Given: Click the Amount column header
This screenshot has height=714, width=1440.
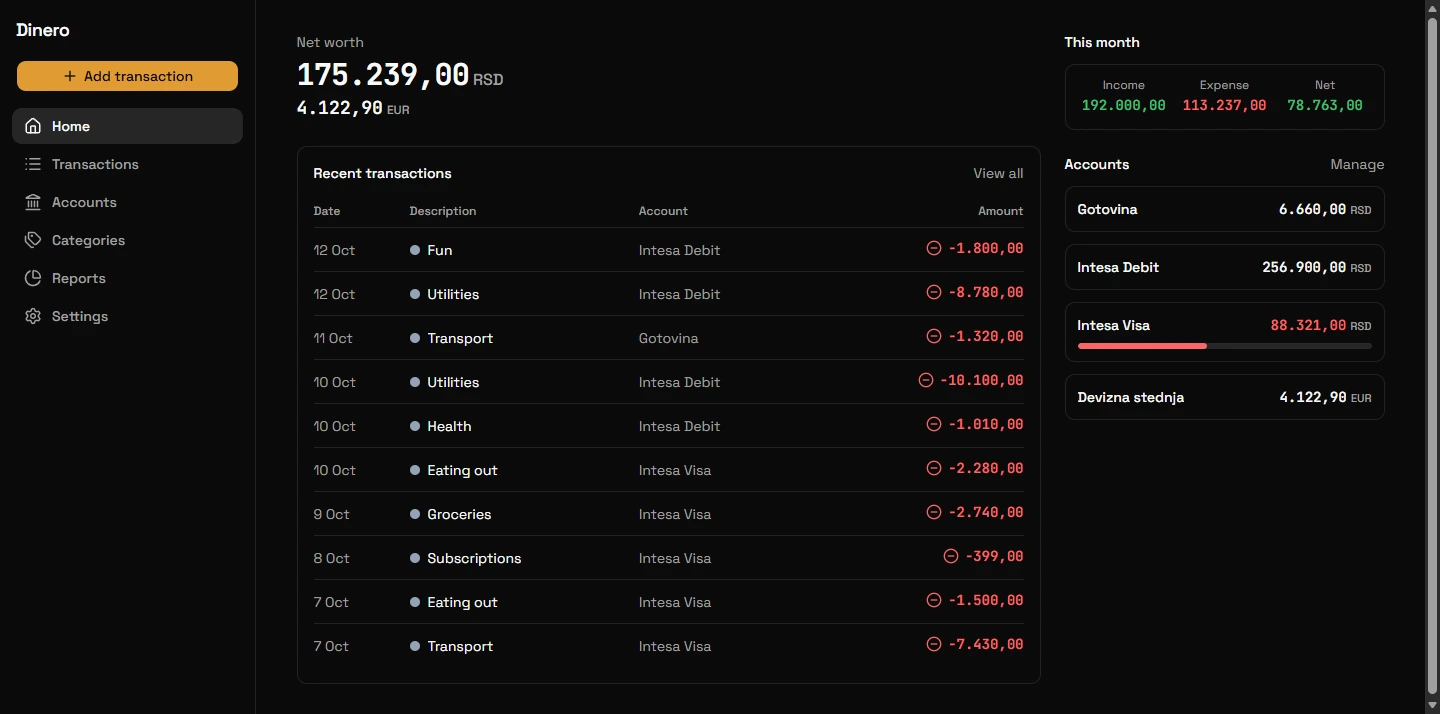Looking at the screenshot, I should [1001, 211].
